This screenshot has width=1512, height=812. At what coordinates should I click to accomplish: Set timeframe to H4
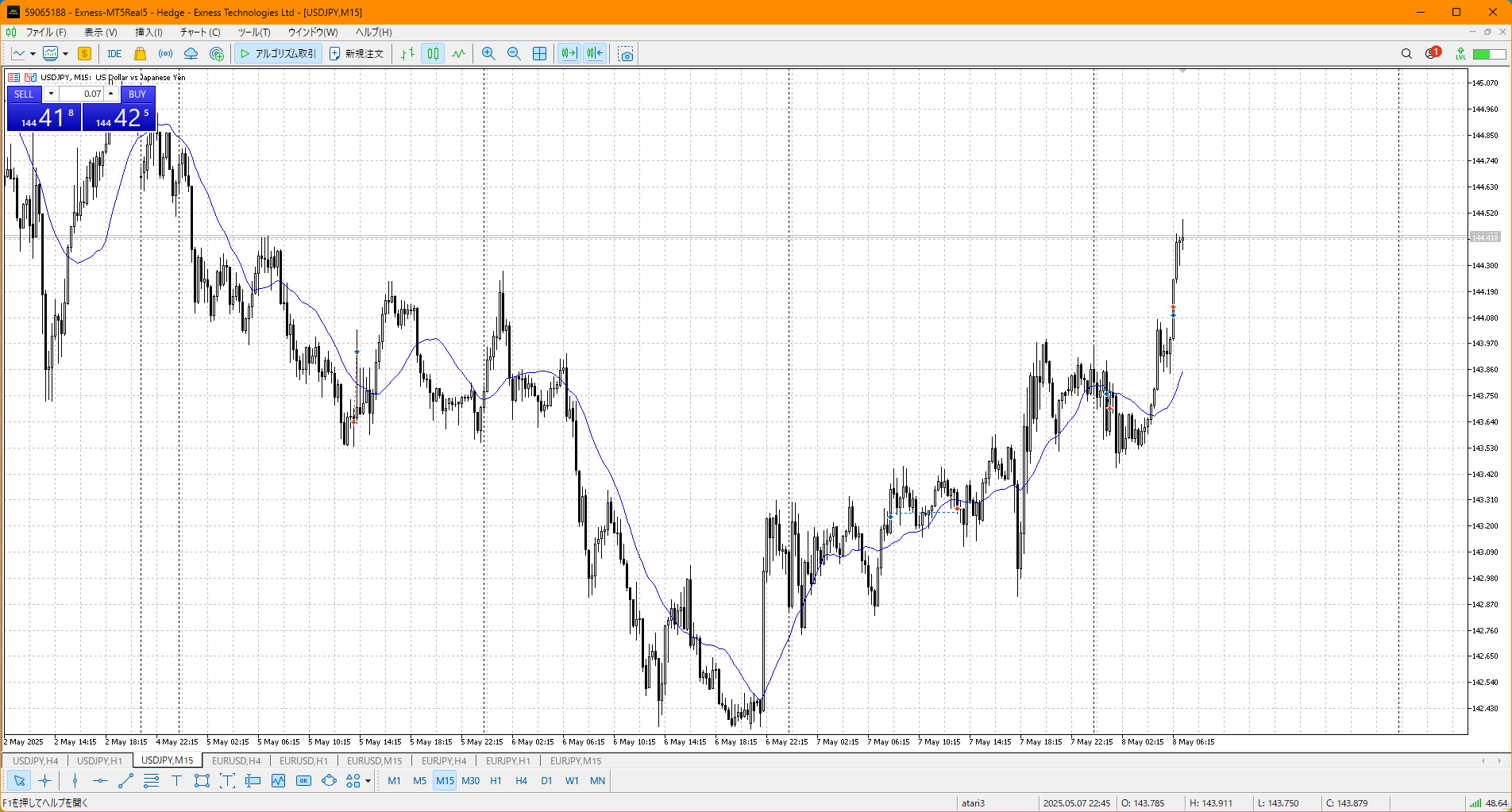pos(521,781)
